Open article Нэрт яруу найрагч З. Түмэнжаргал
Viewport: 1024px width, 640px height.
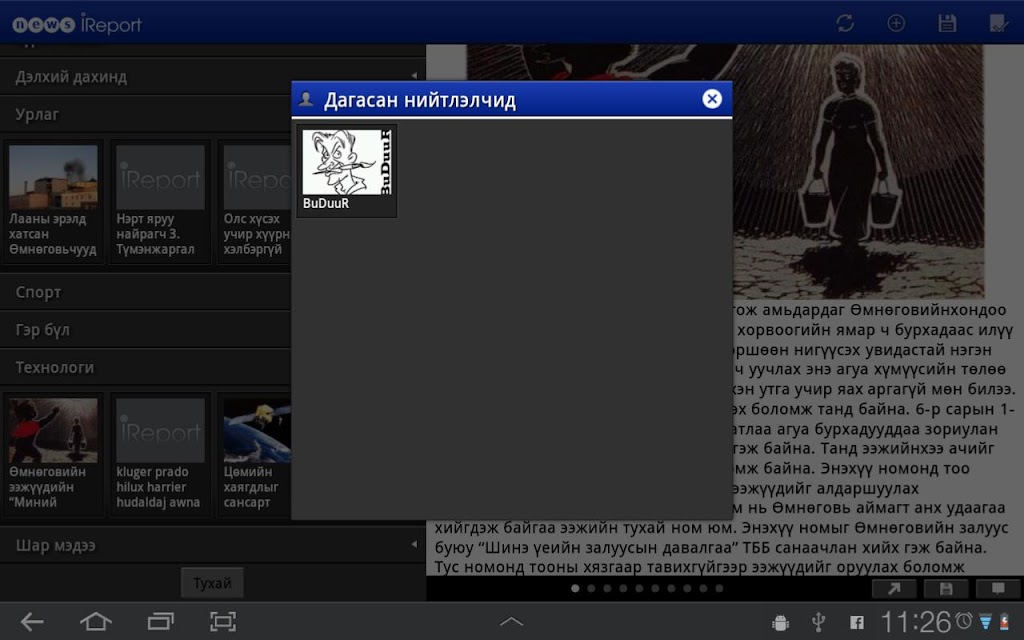click(160, 201)
